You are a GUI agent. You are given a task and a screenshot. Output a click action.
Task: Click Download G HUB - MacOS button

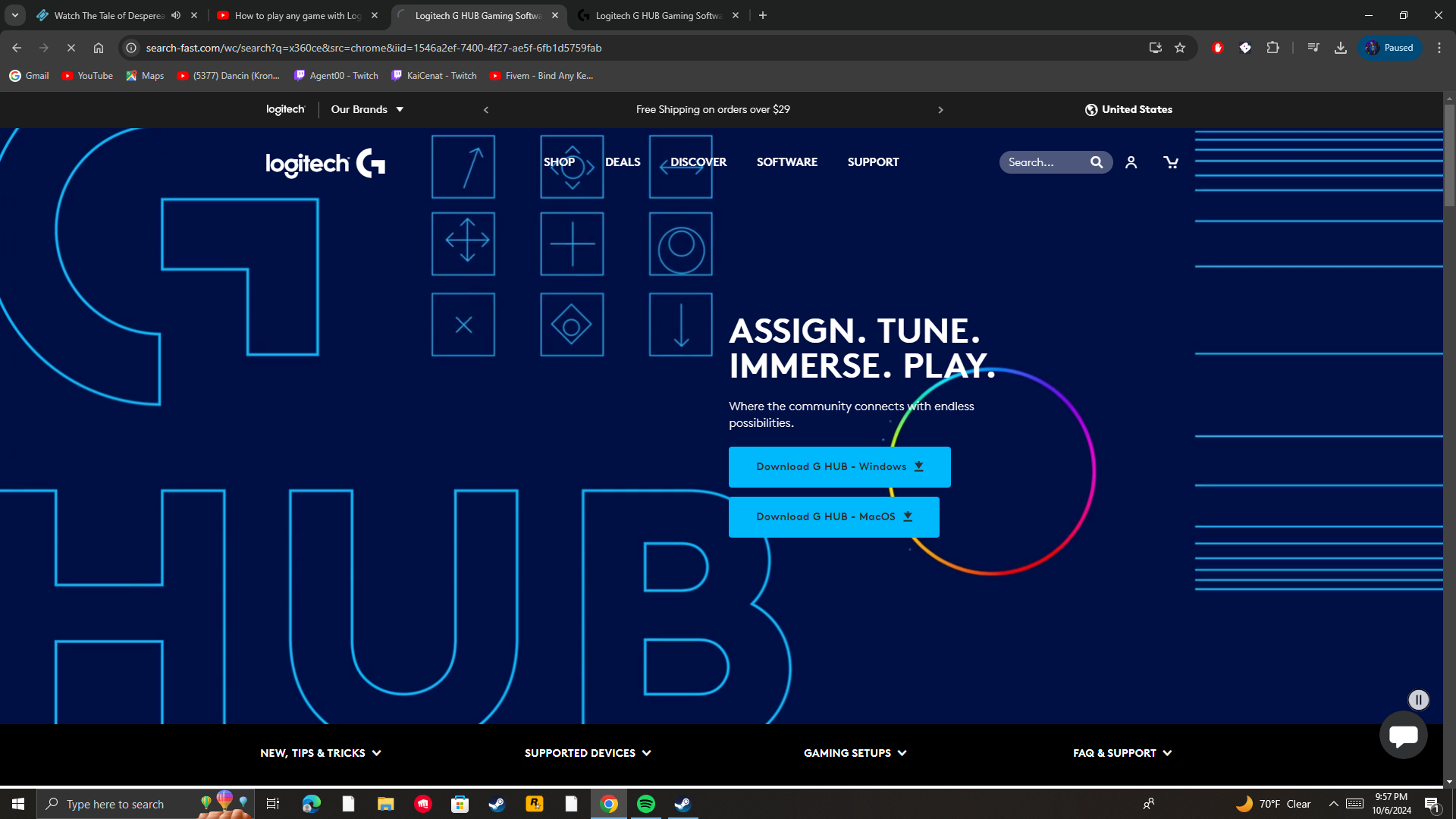coord(833,517)
